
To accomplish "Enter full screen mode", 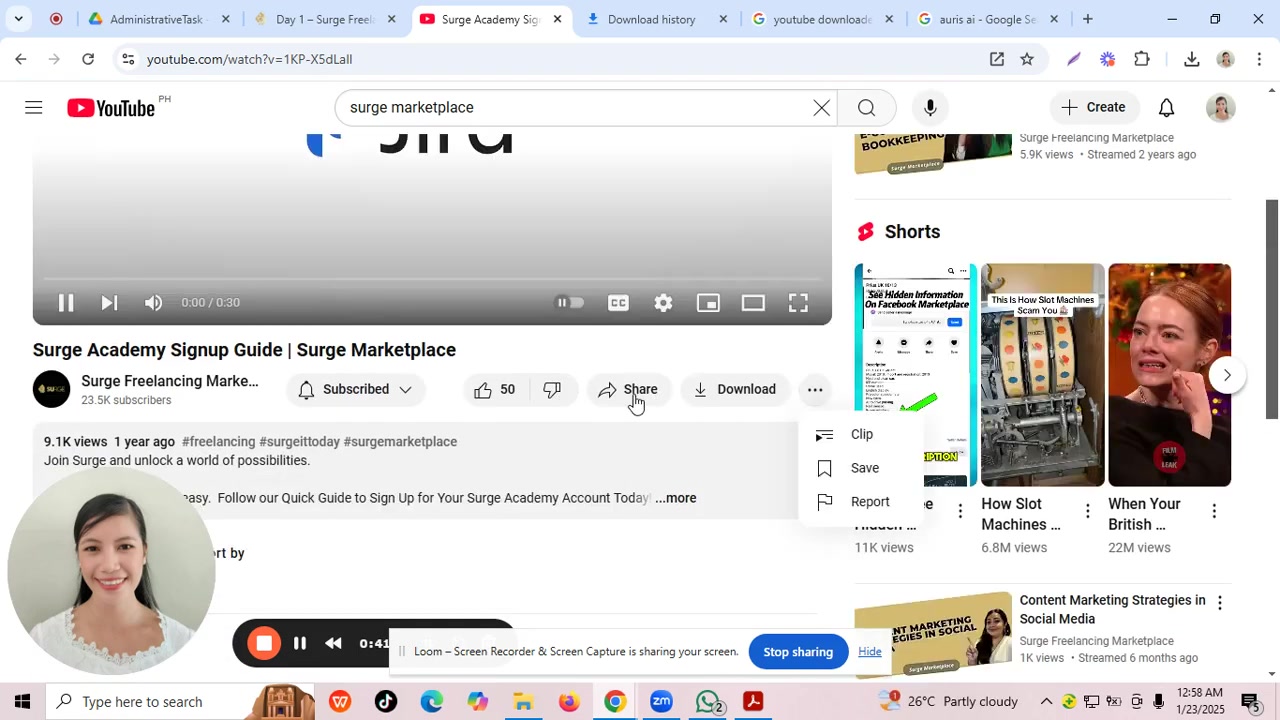I will (798, 303).
